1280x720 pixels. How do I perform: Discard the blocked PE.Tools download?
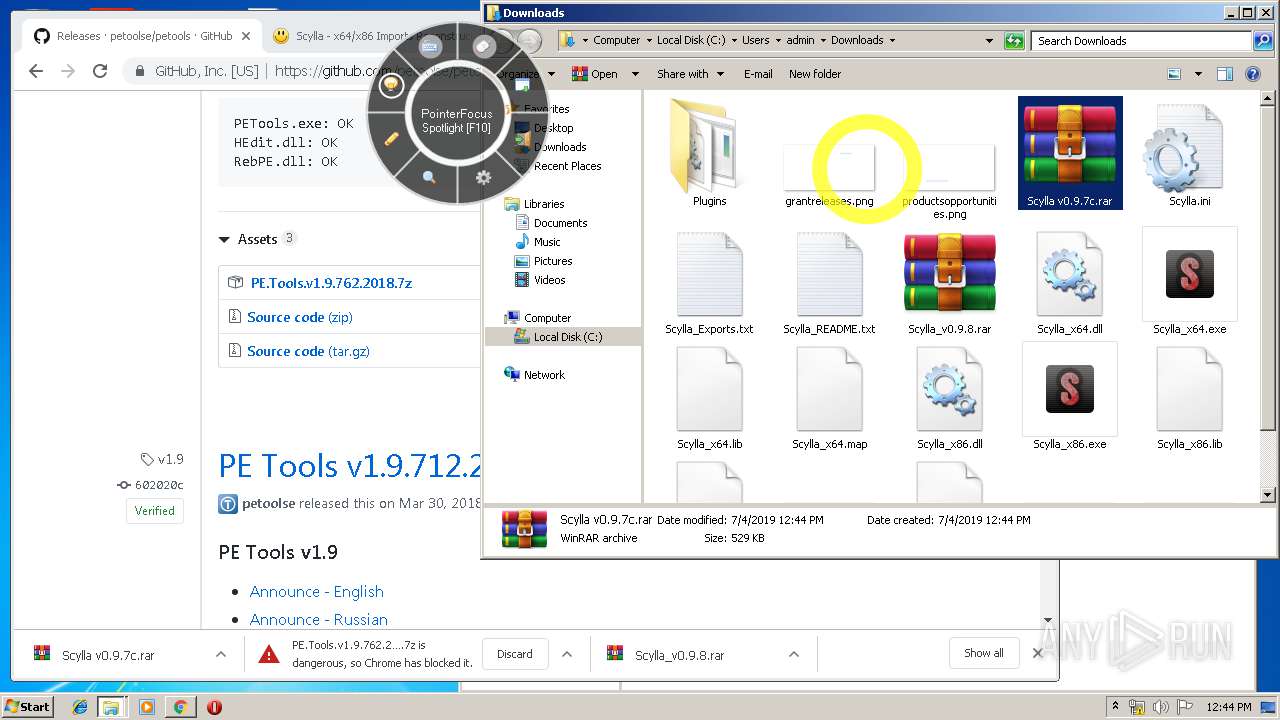tap(515, 654)
